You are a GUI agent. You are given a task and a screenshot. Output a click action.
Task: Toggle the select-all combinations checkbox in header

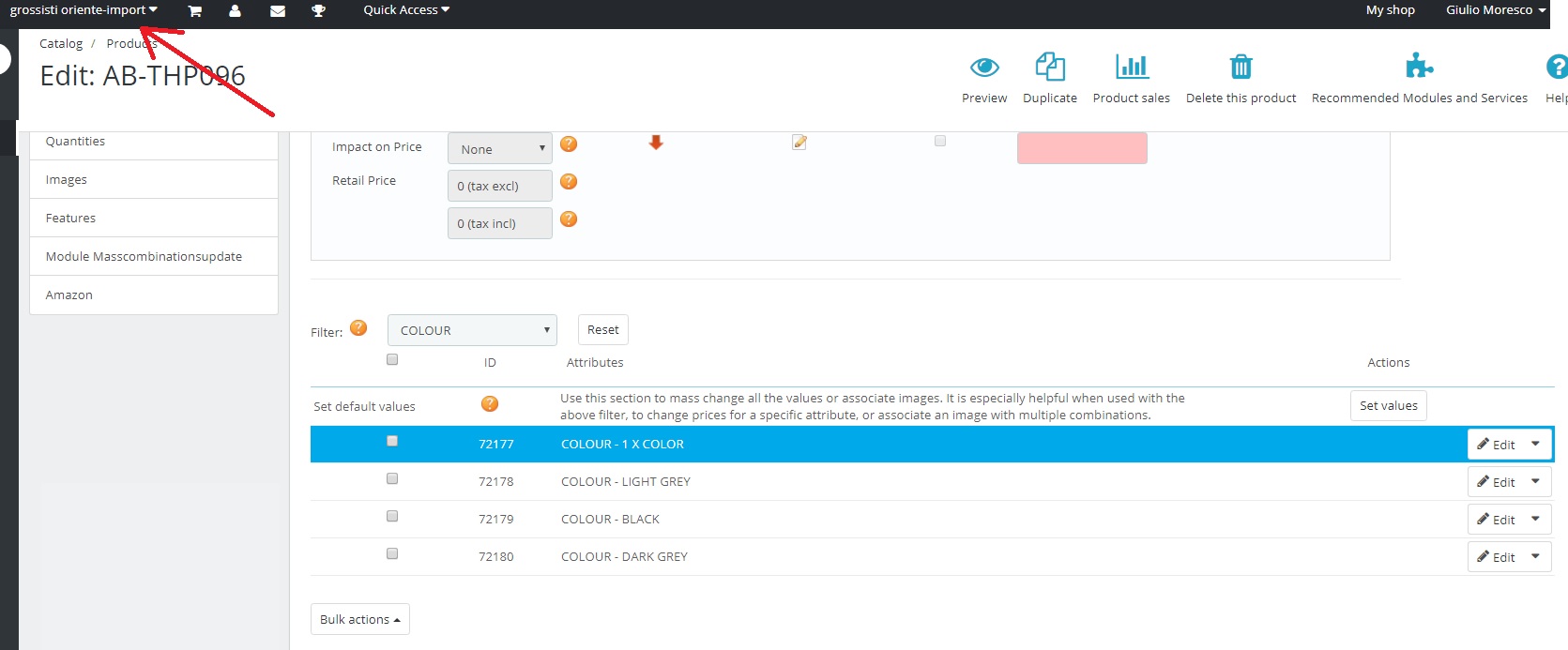(x=392, y=359)
